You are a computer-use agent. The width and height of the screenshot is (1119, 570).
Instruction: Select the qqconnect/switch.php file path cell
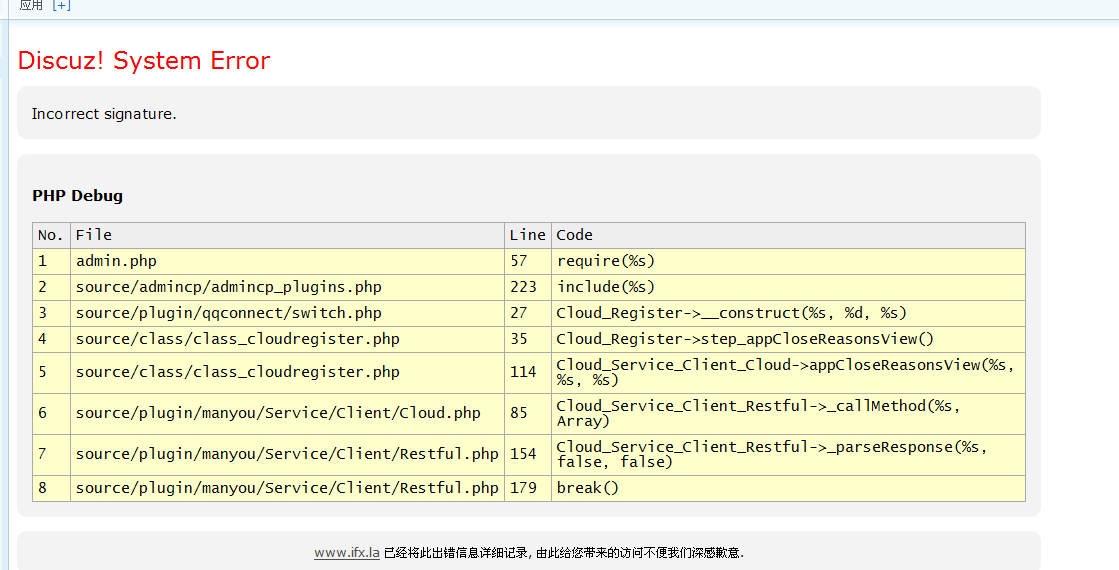coord(228,313)
